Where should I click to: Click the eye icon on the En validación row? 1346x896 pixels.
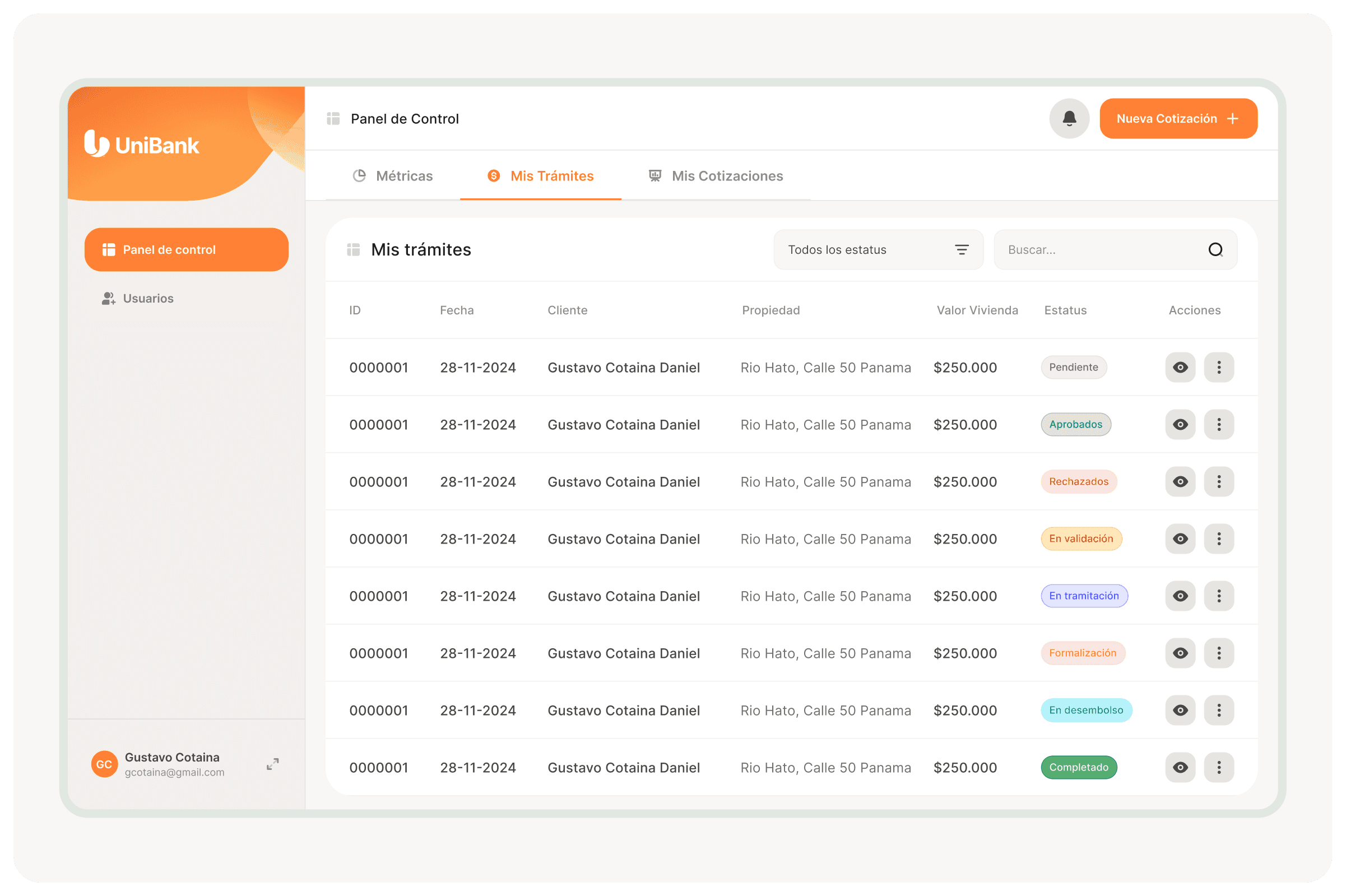pyautogui.click(x=1180, y=539)
